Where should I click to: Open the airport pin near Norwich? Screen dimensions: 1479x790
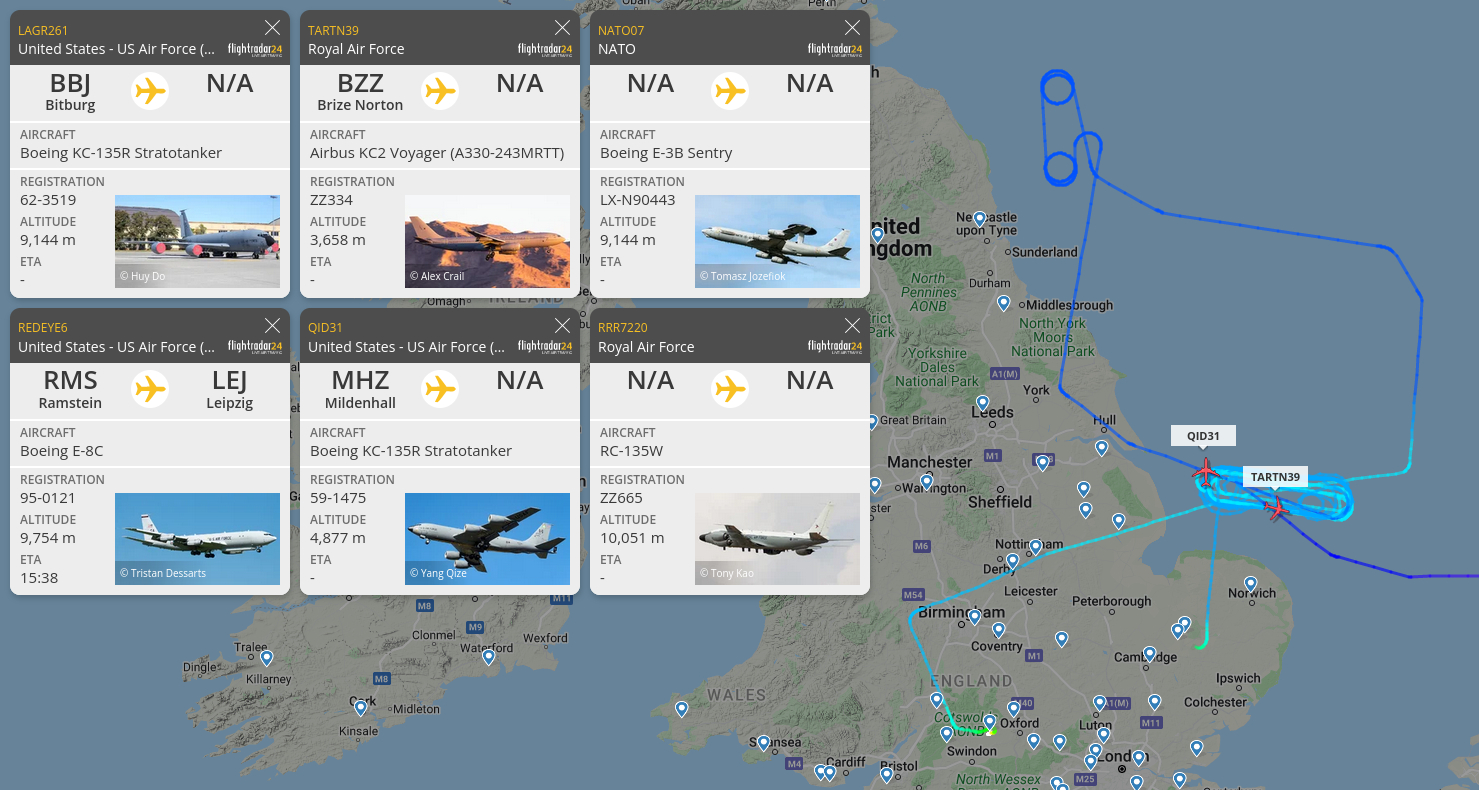click(x=1250, y=583)
